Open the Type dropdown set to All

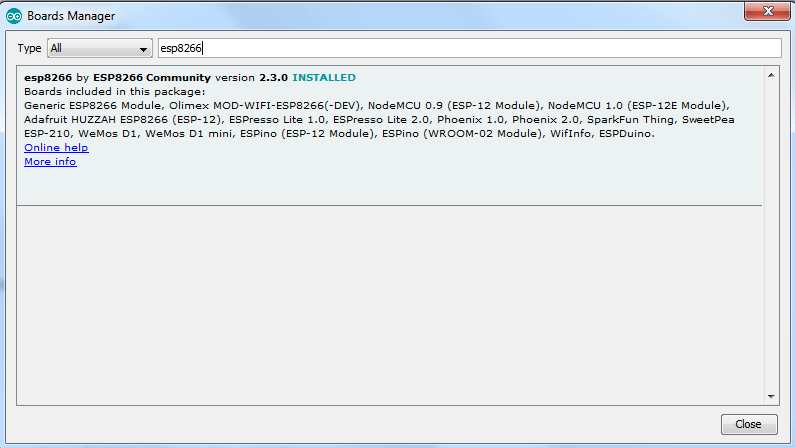100,48
